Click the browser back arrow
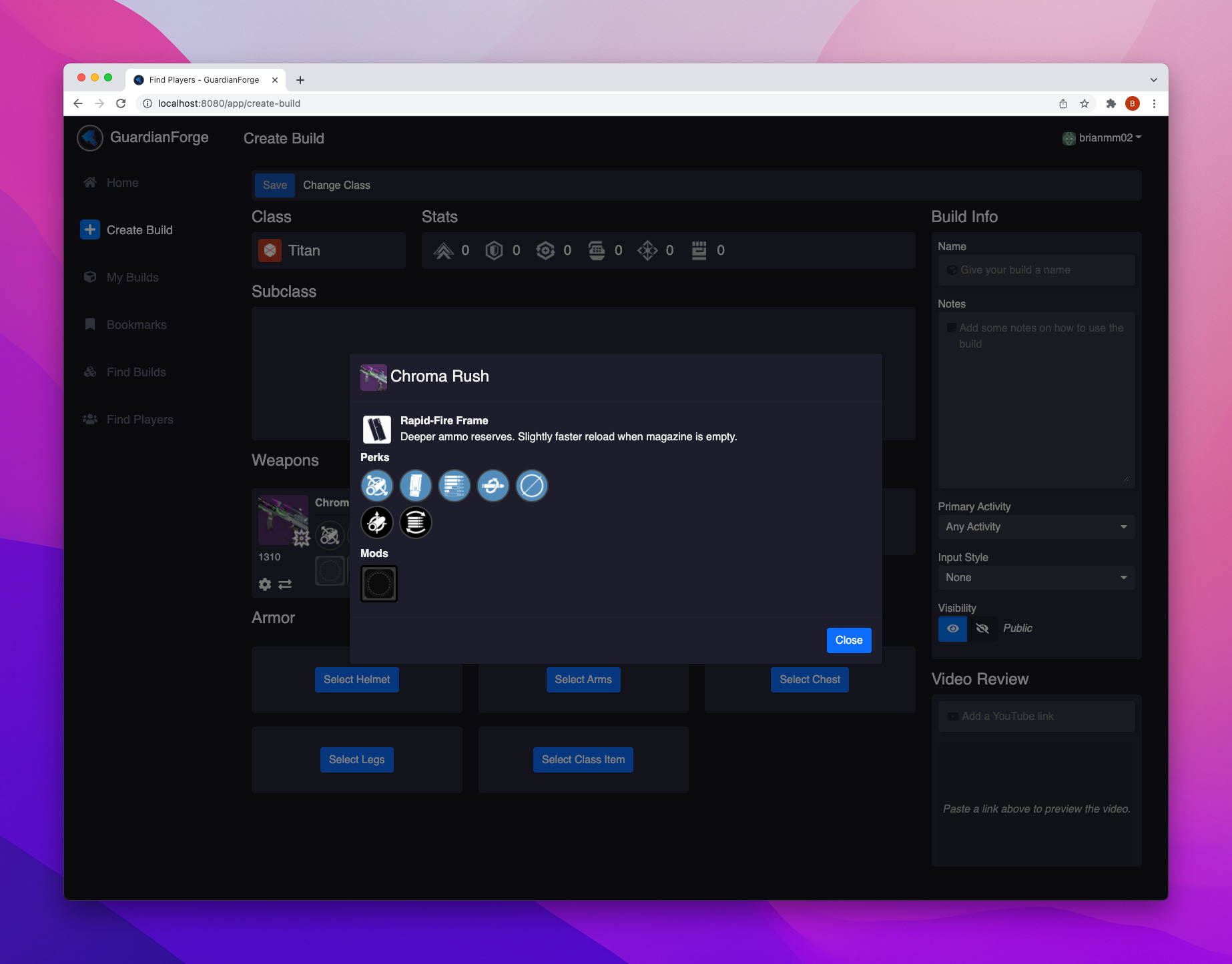This screenshot has height=964, width=1232. pos(78,103)
